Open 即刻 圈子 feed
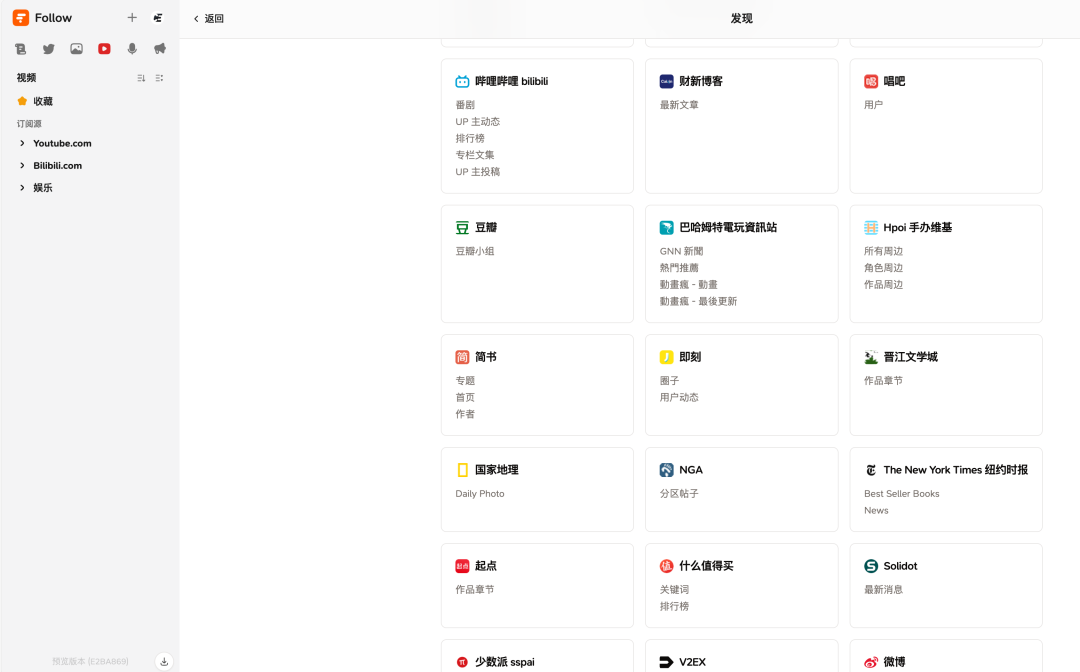Screen dimensions: 1080x672 [x=669, y=381]
